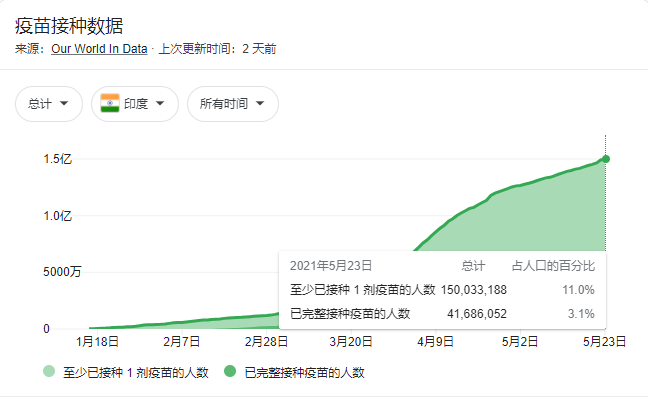Open the 总计 metric dropdown
Viewport: 648px width, 399px height.
pyautogui.click(x=49, y=104)
